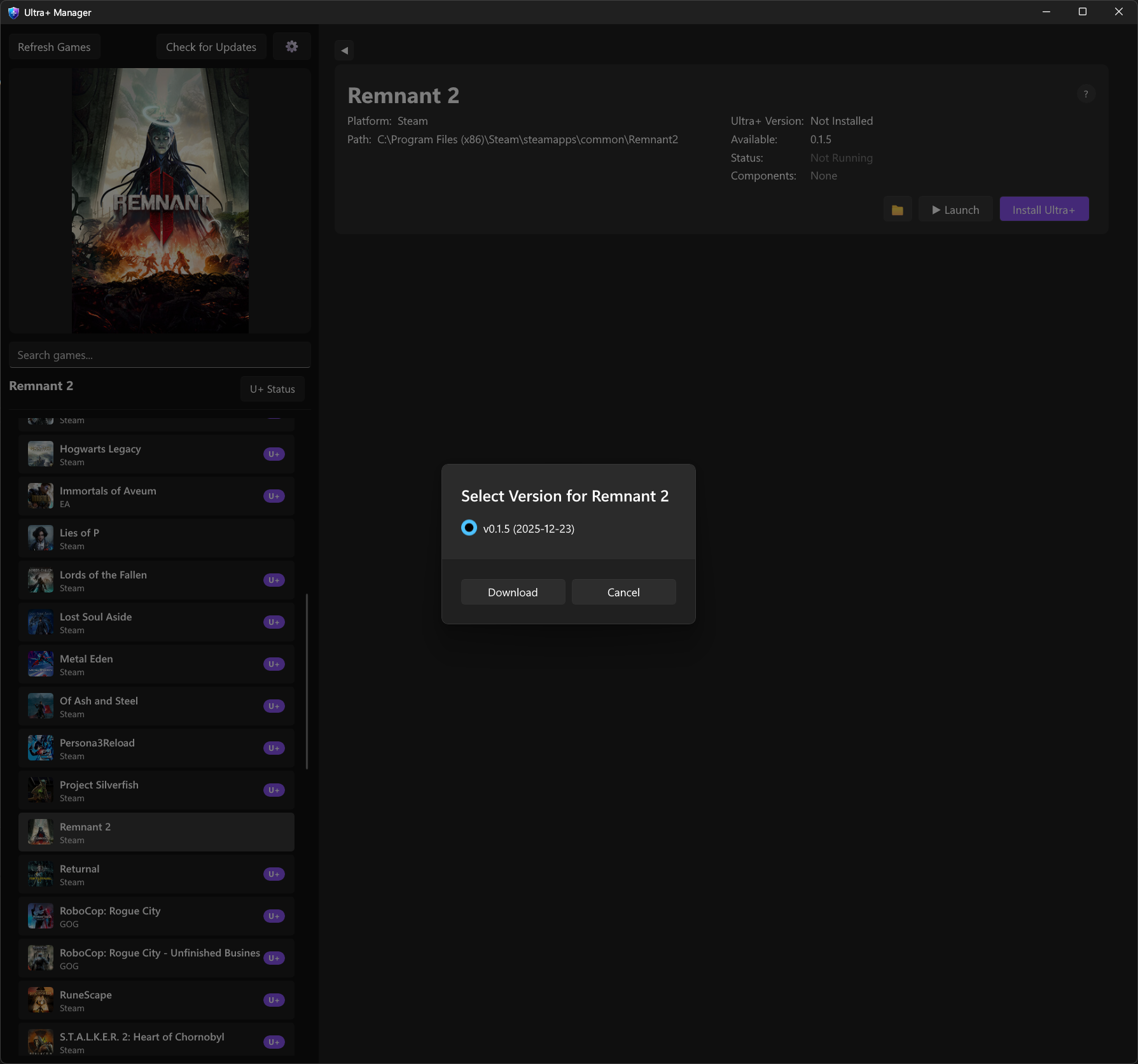This screenshot has width=1138, height=1064.
Task: Select the v0.1.5 version radio button
Action: pyautogui.click(x=469, y=528)
